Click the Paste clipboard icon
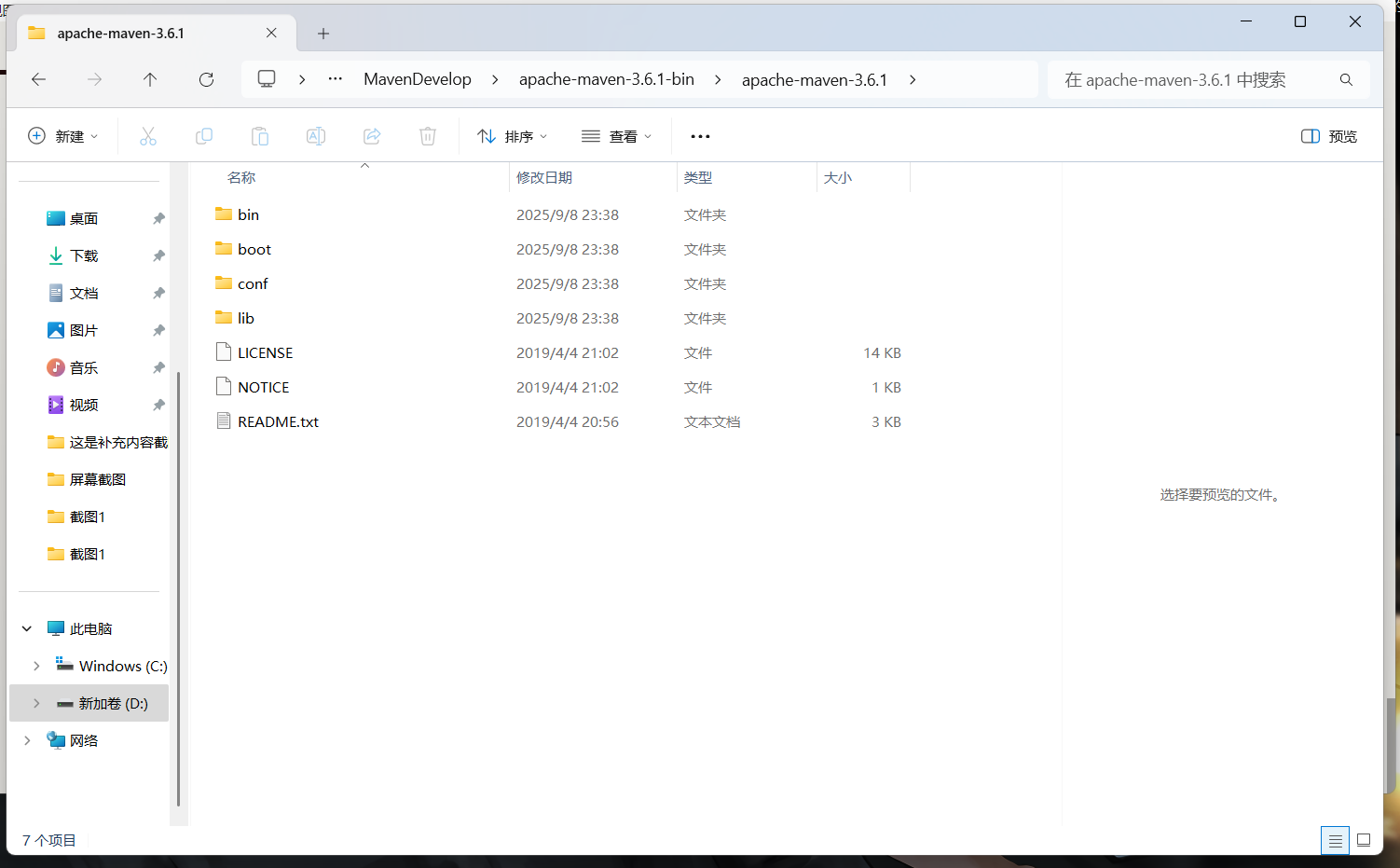 [260, 136]
